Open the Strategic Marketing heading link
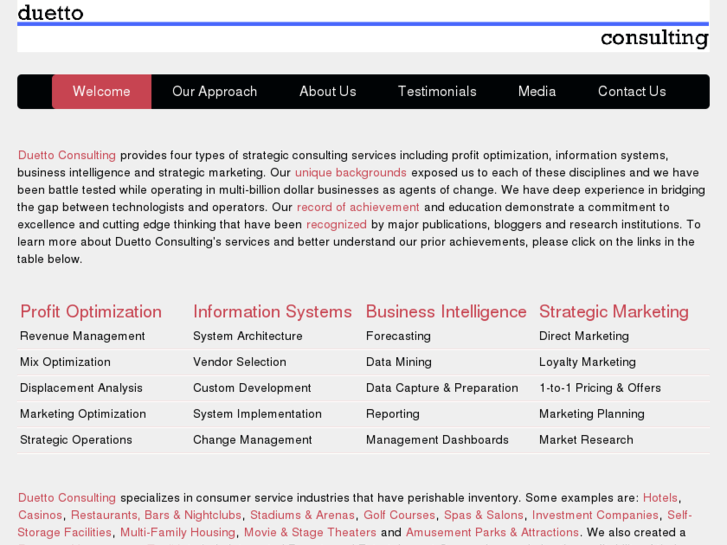This screenshot has width=727, height=545. tap(614, 312)
